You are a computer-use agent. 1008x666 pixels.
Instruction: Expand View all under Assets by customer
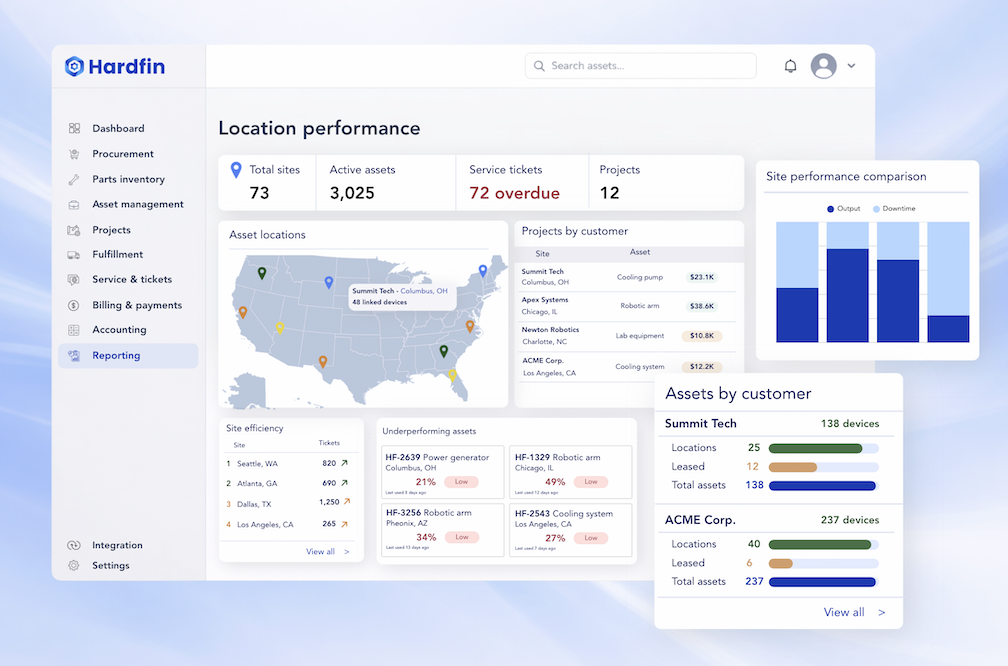(x=846, y=612)
